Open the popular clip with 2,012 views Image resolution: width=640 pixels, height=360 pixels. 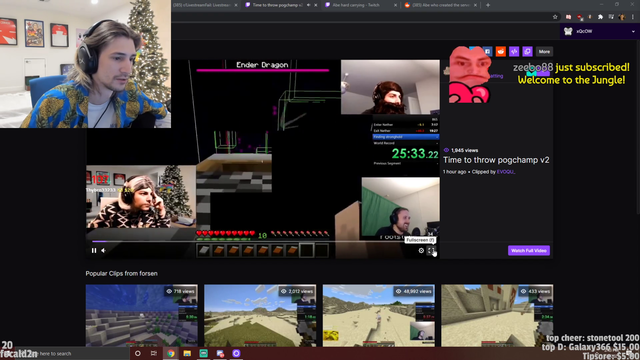260,316
